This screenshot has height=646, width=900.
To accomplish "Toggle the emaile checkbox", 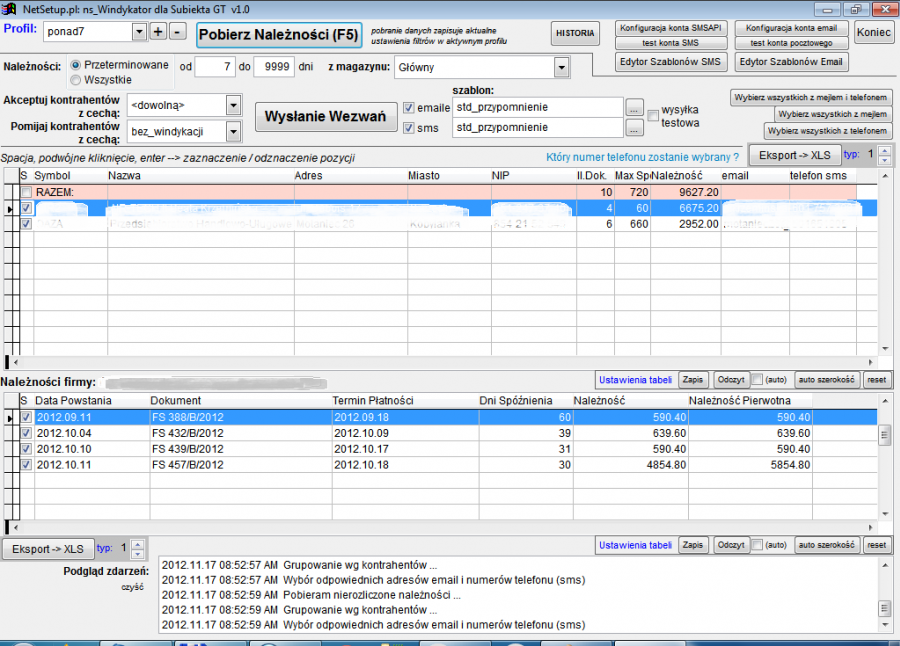I will pos(409,108).
